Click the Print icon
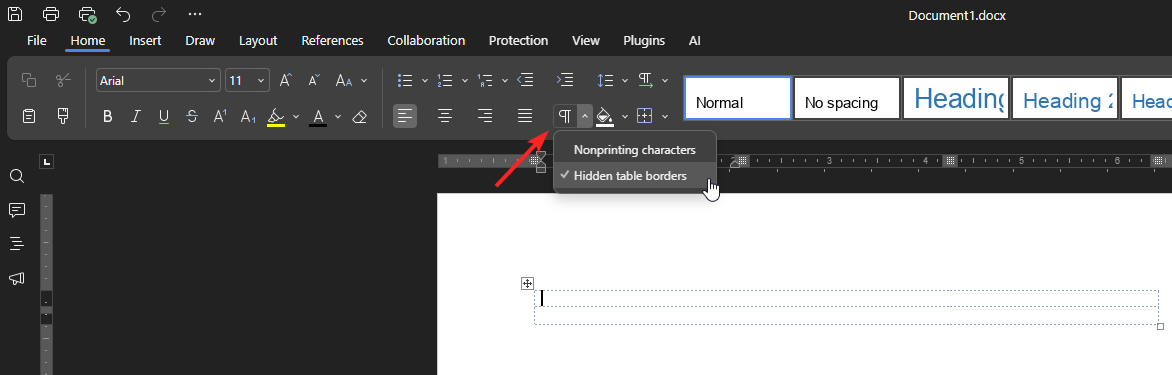This screenshot has width=1172, height=375. (51, 13)
